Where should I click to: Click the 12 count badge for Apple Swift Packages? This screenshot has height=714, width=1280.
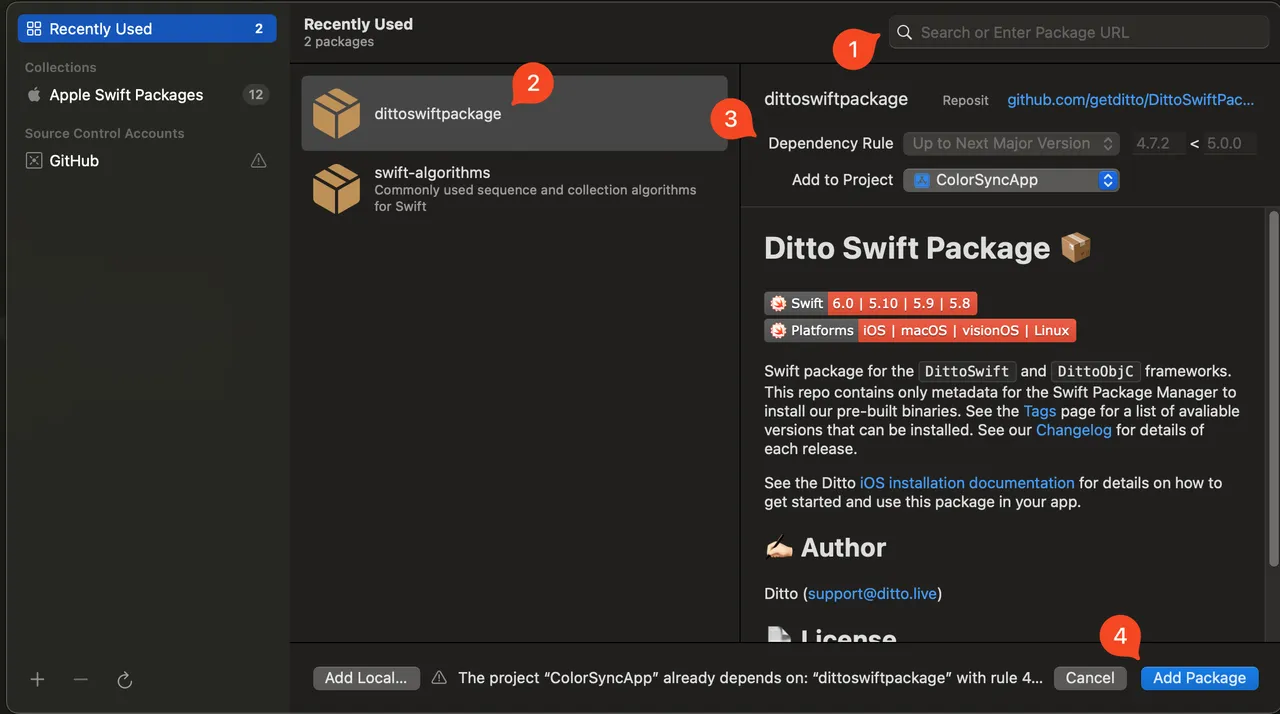256,95
